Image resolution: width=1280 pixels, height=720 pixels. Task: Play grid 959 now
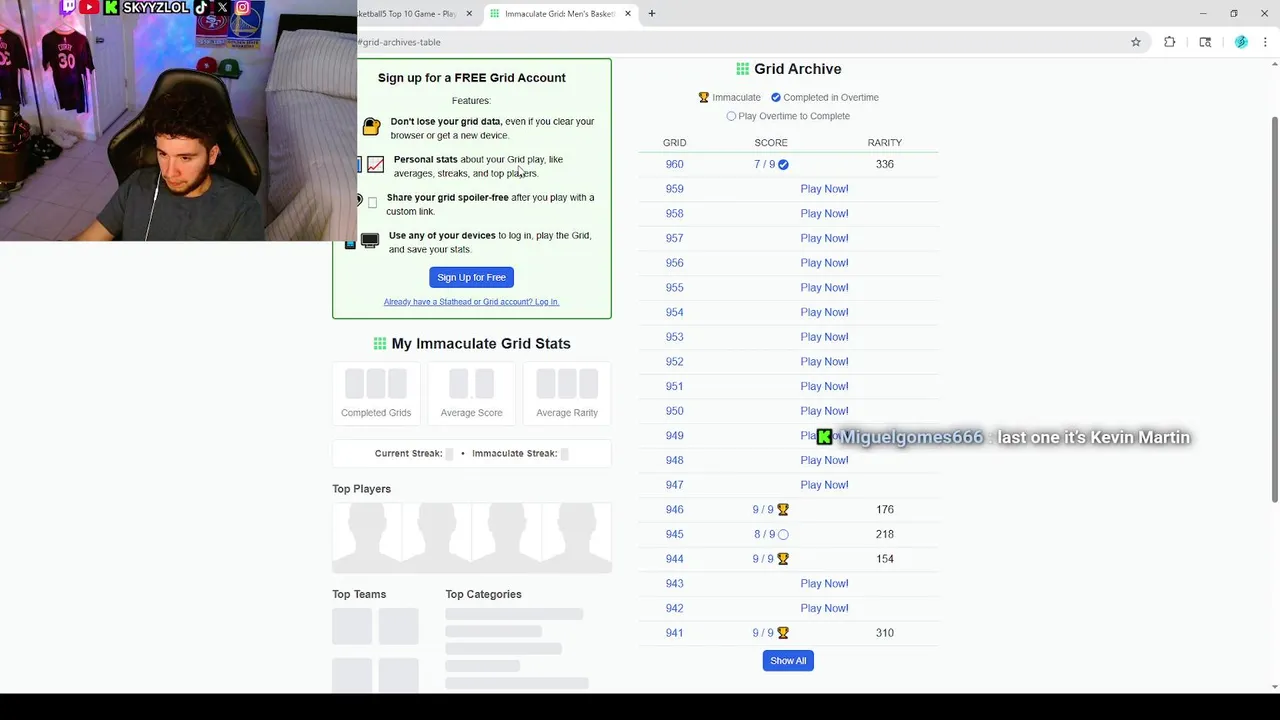click(824, 189)
